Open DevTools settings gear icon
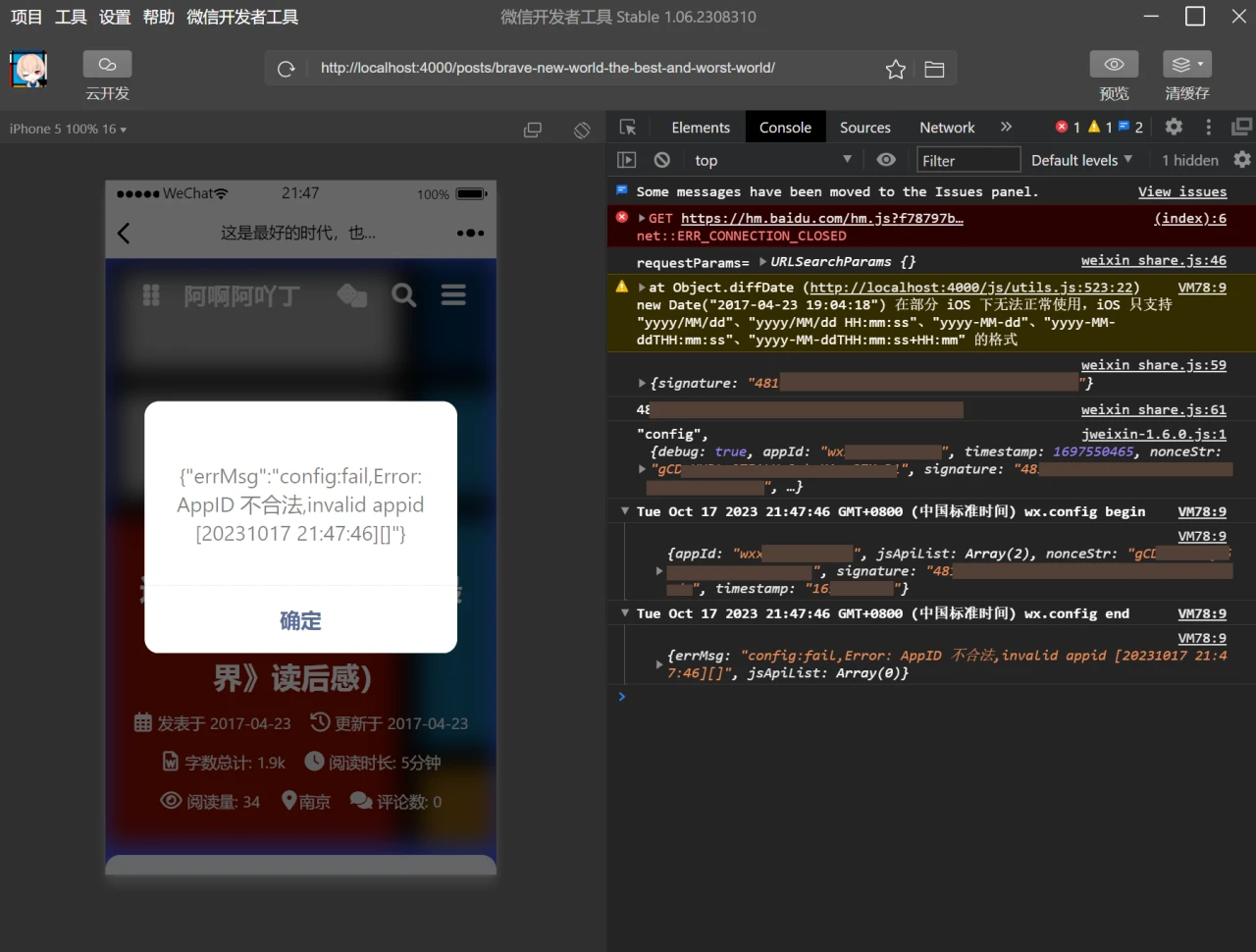 pos(1174,127)
